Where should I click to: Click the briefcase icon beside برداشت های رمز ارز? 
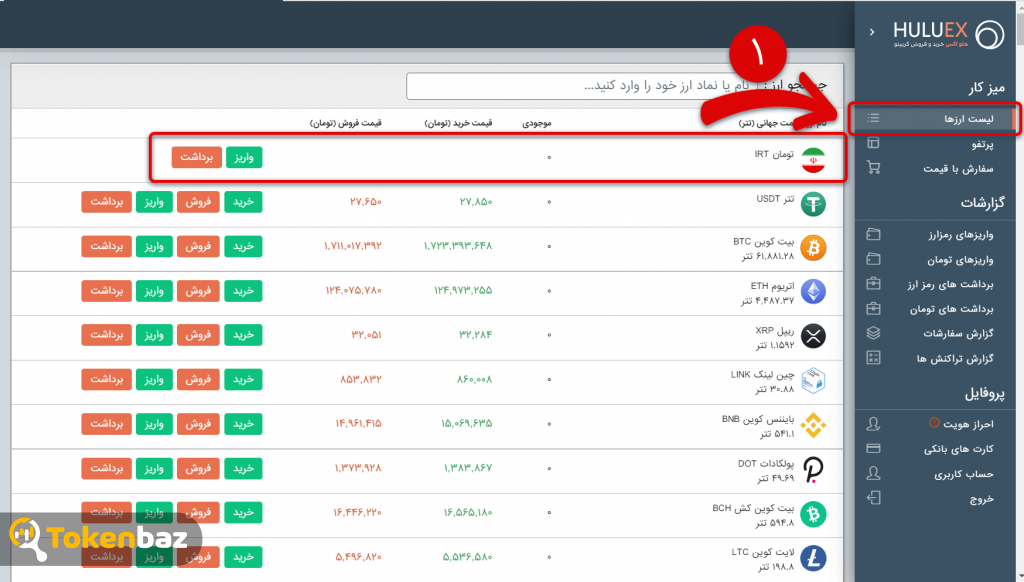coord(873,283)
